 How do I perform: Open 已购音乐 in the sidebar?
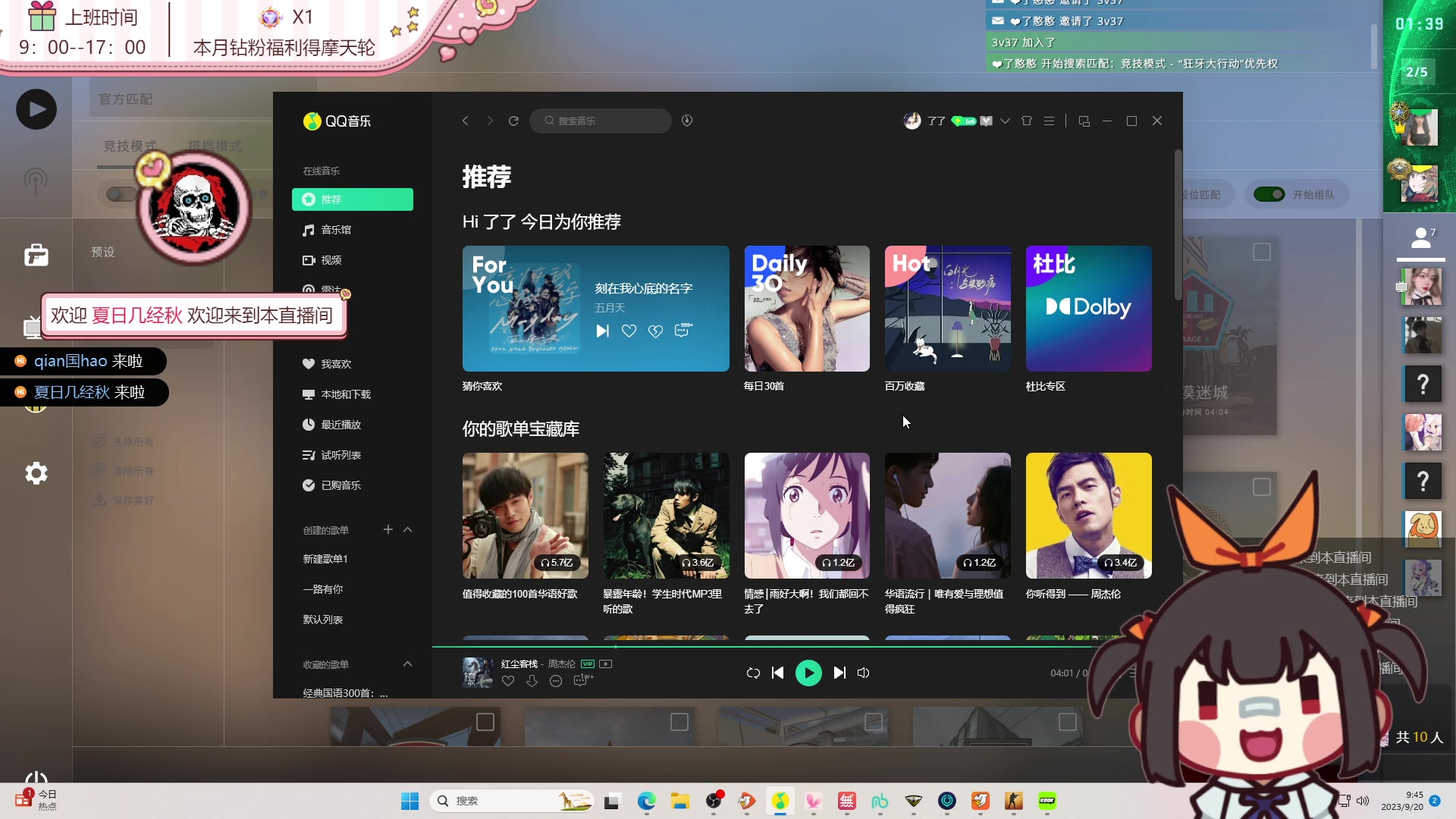[x=353, y=485]
